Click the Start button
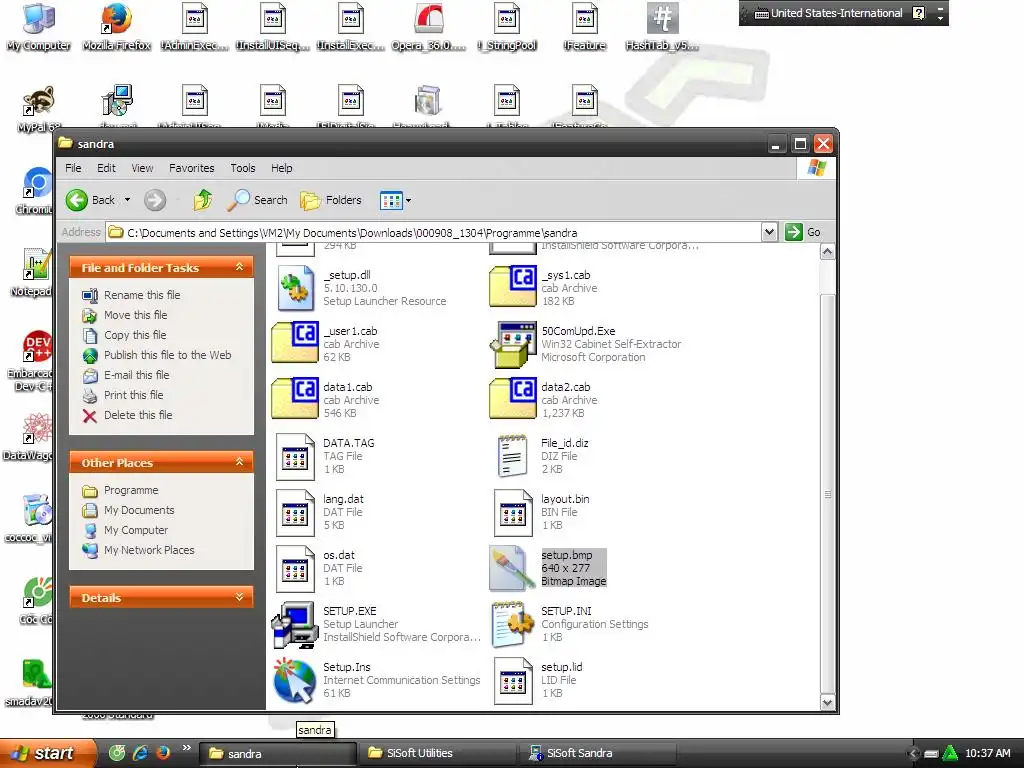This screenshot has height=768, width=1024. [47, 753]
